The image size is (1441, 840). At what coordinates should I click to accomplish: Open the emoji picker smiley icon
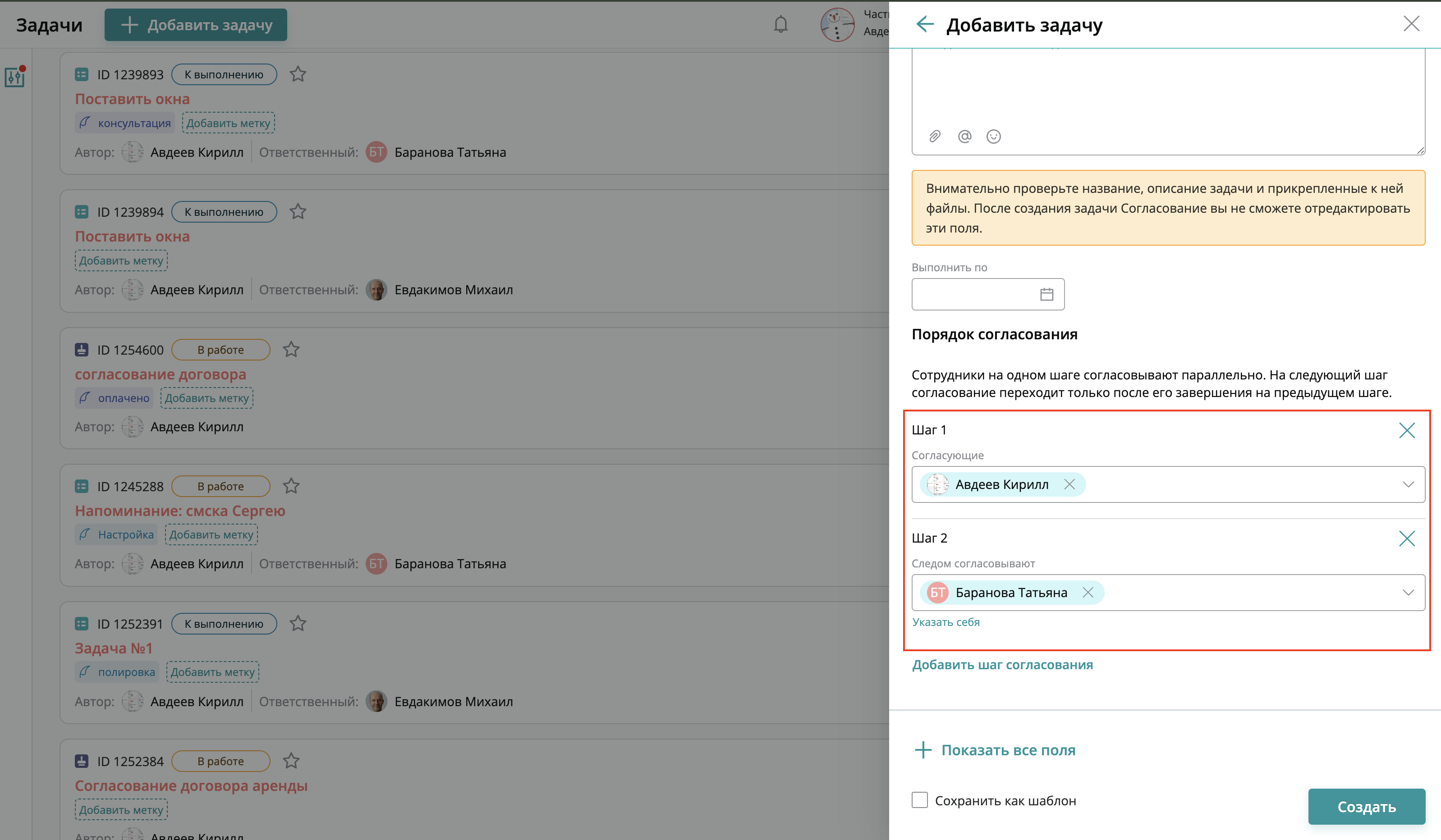point(993,136)
